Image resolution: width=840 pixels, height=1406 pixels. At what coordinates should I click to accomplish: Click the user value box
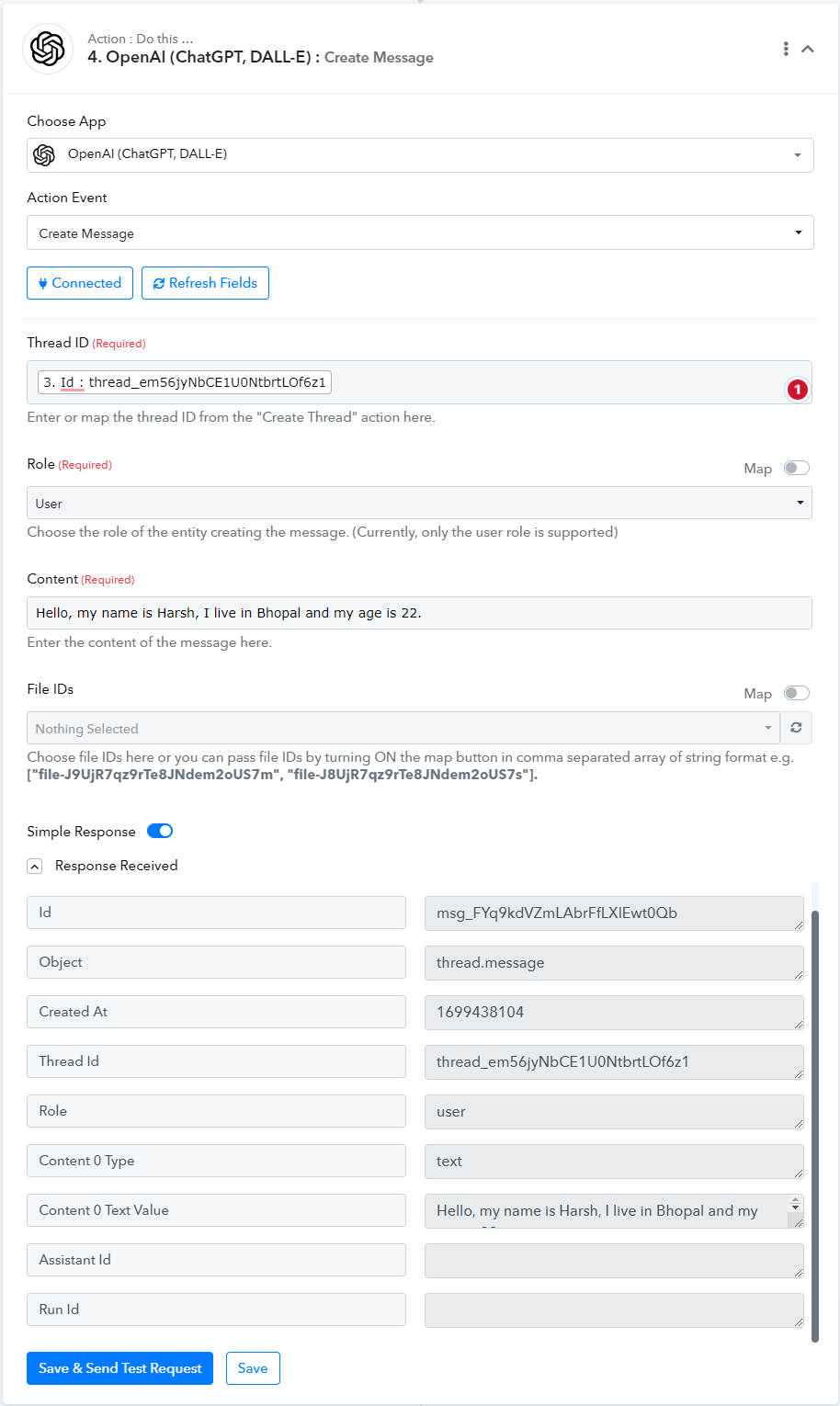[614, 1111]
